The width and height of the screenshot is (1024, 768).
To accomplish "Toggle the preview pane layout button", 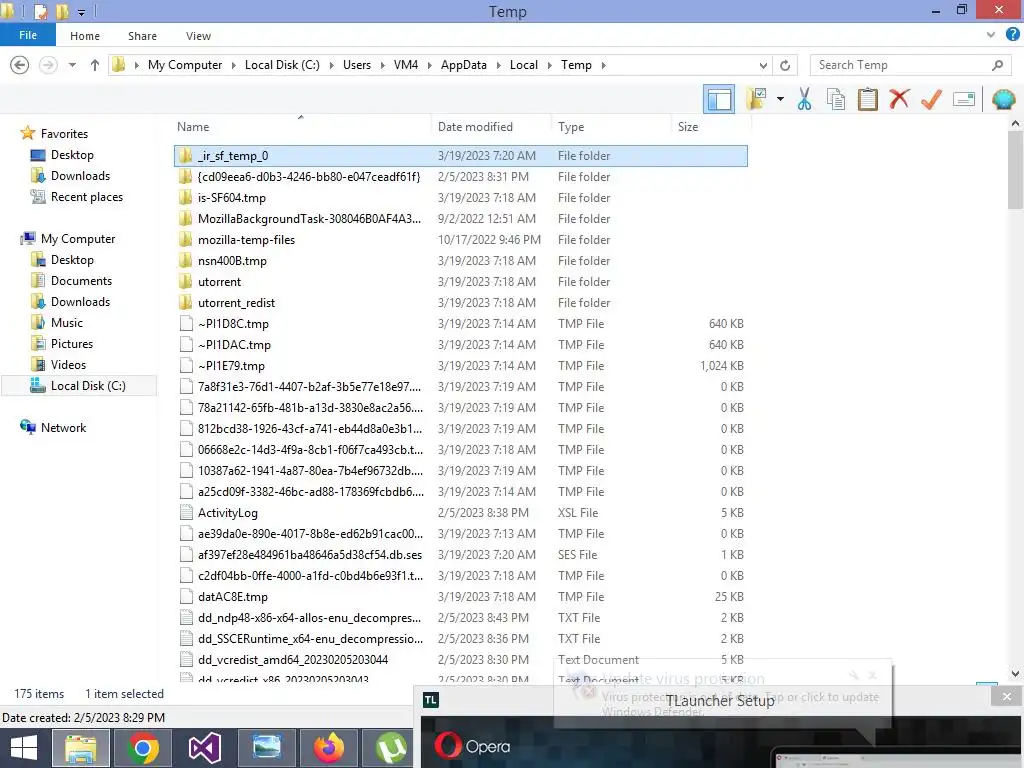I will pyautogui.click(x=719, y=99).
